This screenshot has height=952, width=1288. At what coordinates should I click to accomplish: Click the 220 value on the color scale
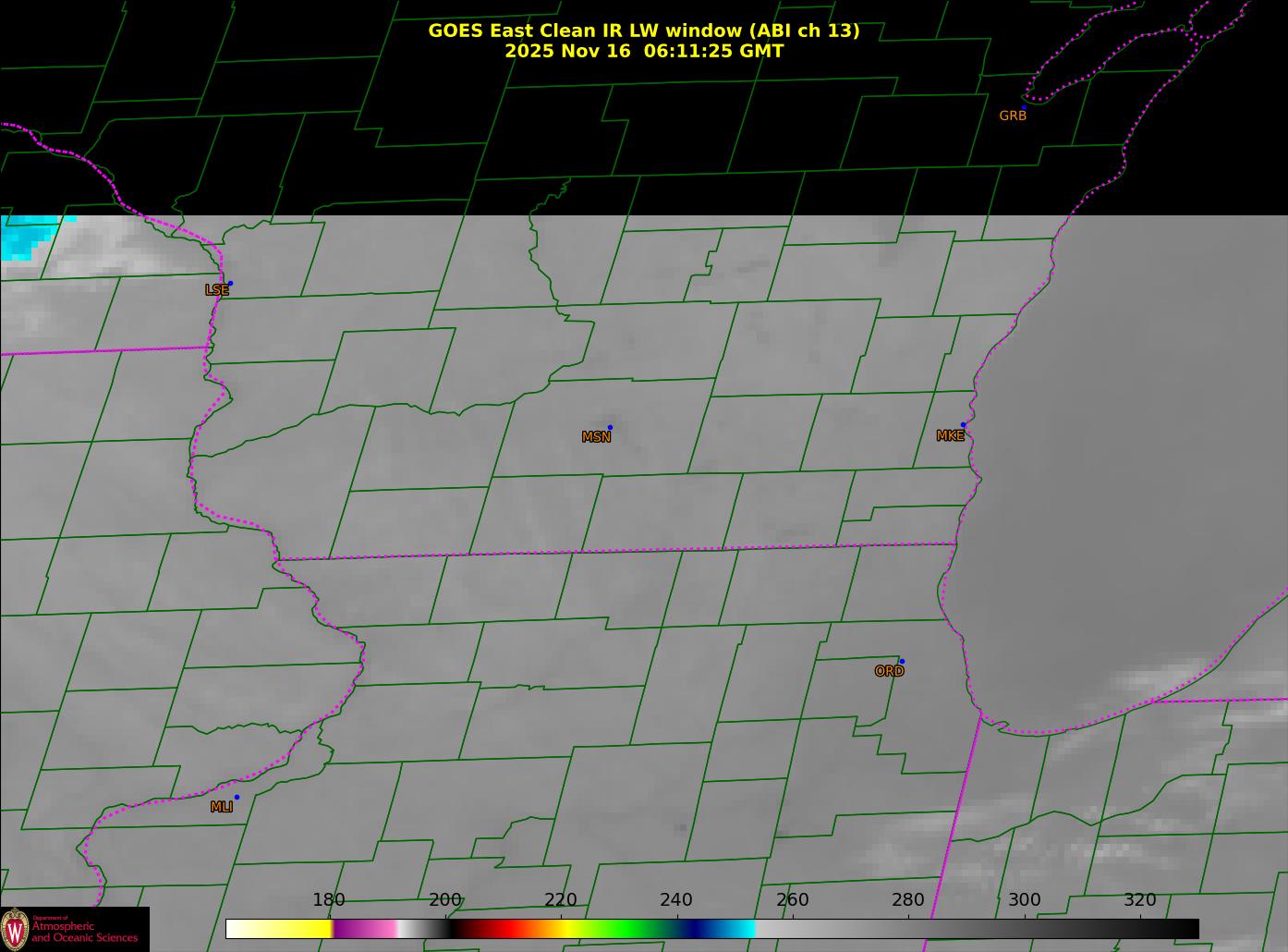(561, 900)
